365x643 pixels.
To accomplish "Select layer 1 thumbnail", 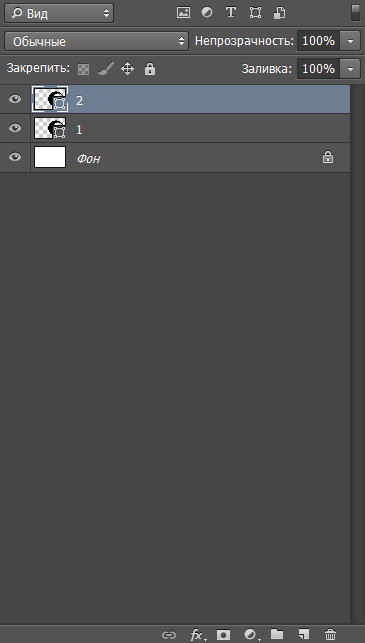I will pos(50,128).
